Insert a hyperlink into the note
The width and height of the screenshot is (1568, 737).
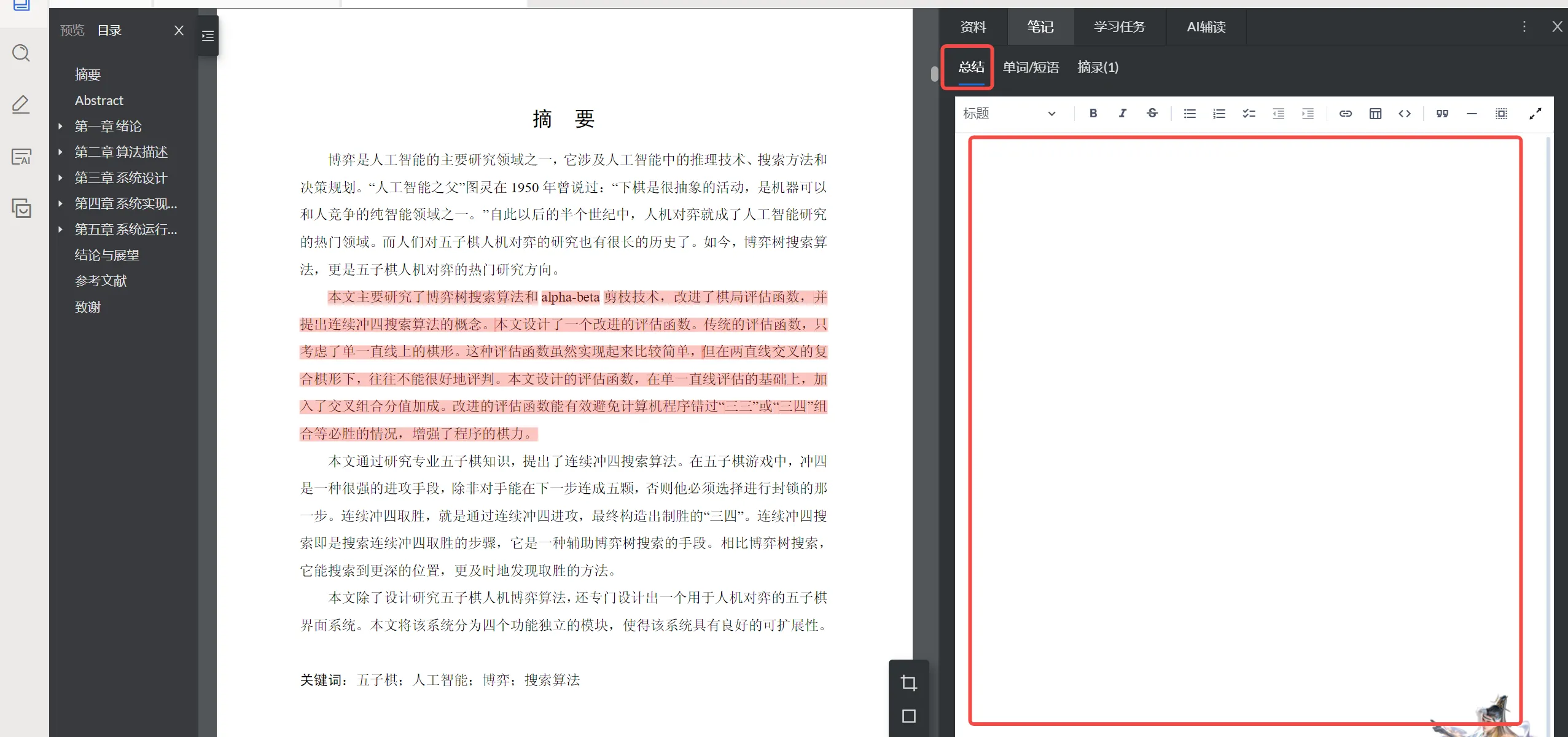pos(1346,114)
